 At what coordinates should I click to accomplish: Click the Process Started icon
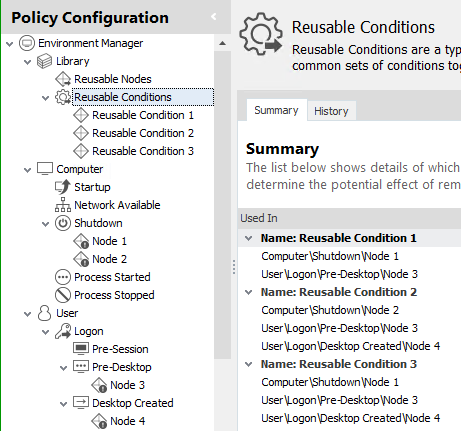(63, 277)
